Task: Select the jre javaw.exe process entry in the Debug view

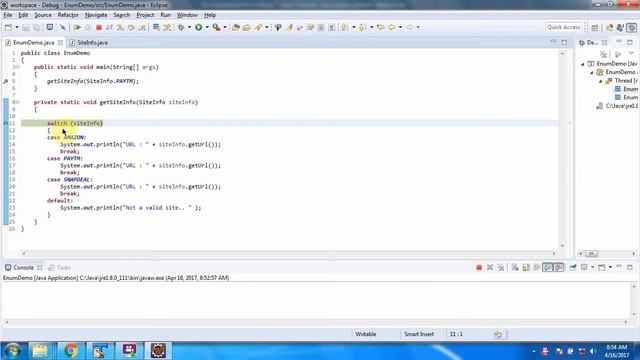Action: [x=617, y=106]
